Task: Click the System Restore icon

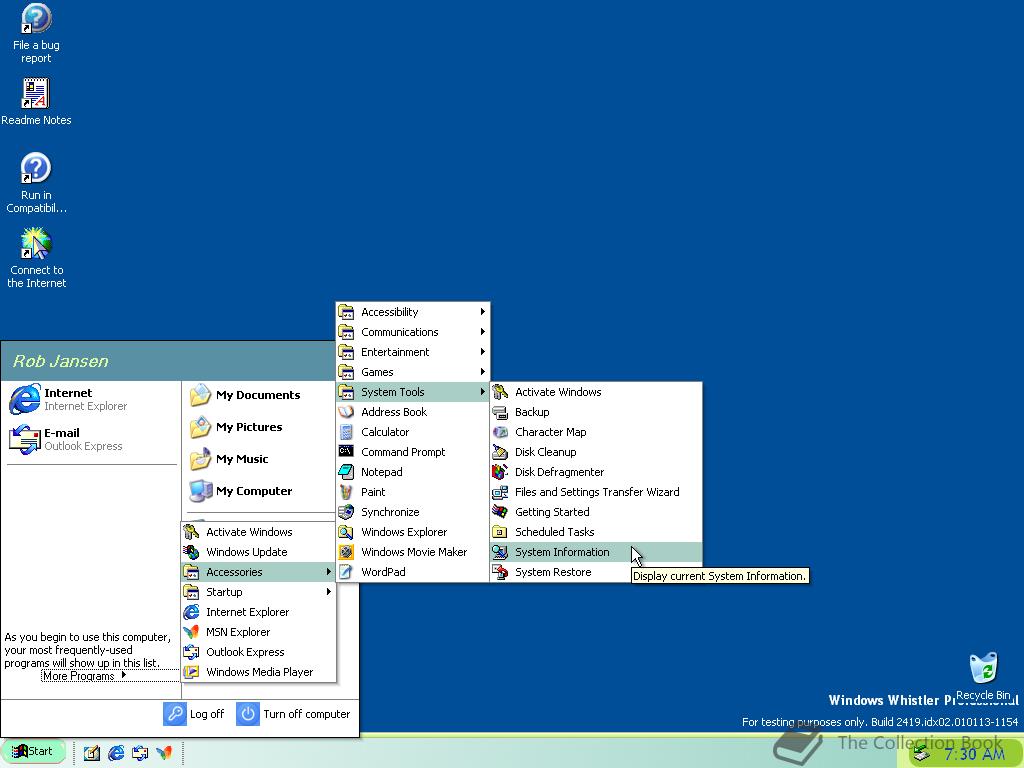Action: point(500,572)
